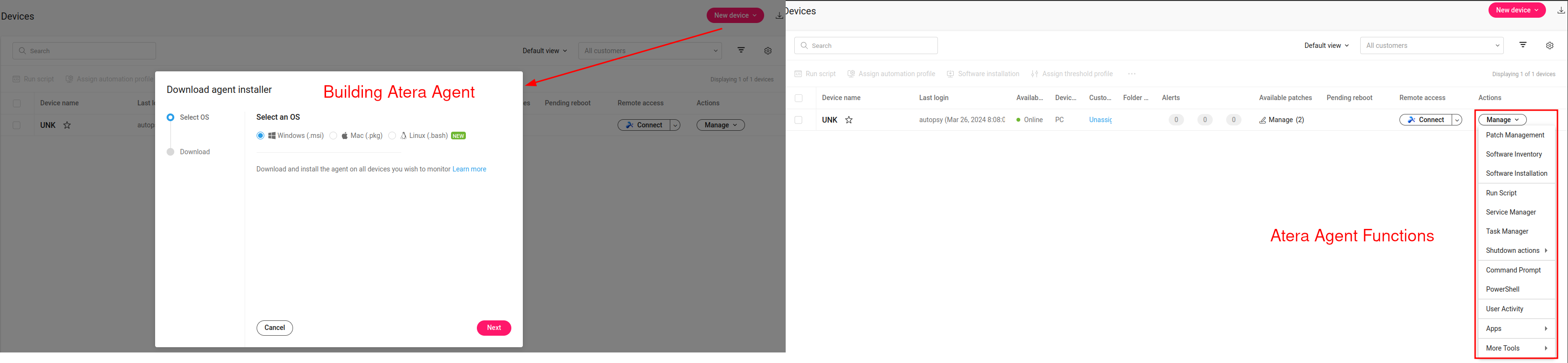Image resolution: width=1568 pixels, height=363 pixels.
Task: Click New device button in the left screenshot
Action: [735, 15]
